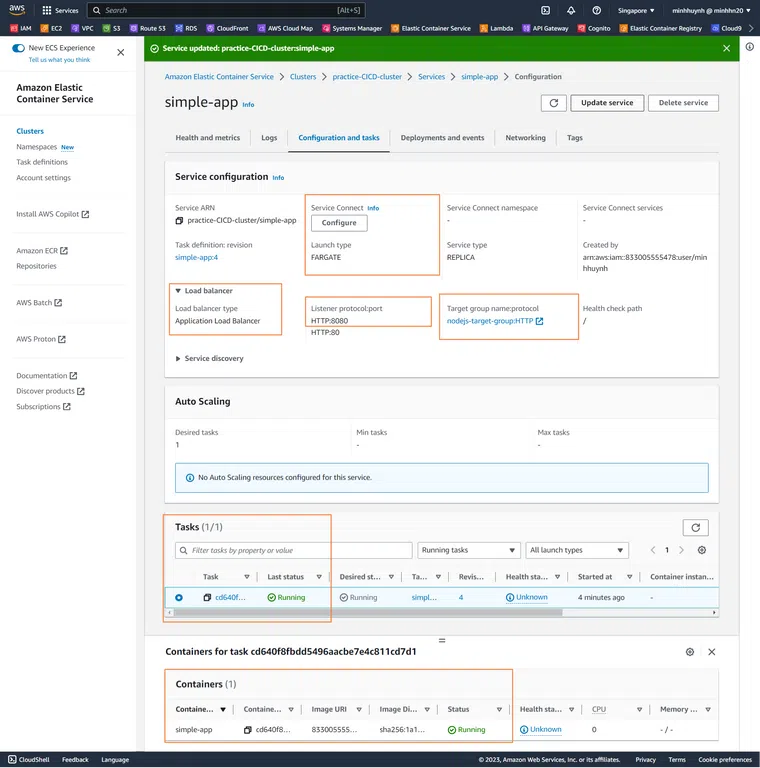The height and width of the screenshot is (768, 760).
Task: Open IAM shortcut in favorites bar
Action: point(21,28)
